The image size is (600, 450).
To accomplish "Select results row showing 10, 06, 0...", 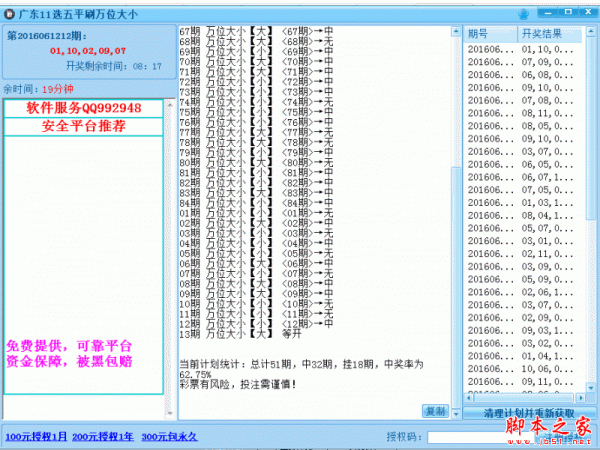I will [524, 369].
